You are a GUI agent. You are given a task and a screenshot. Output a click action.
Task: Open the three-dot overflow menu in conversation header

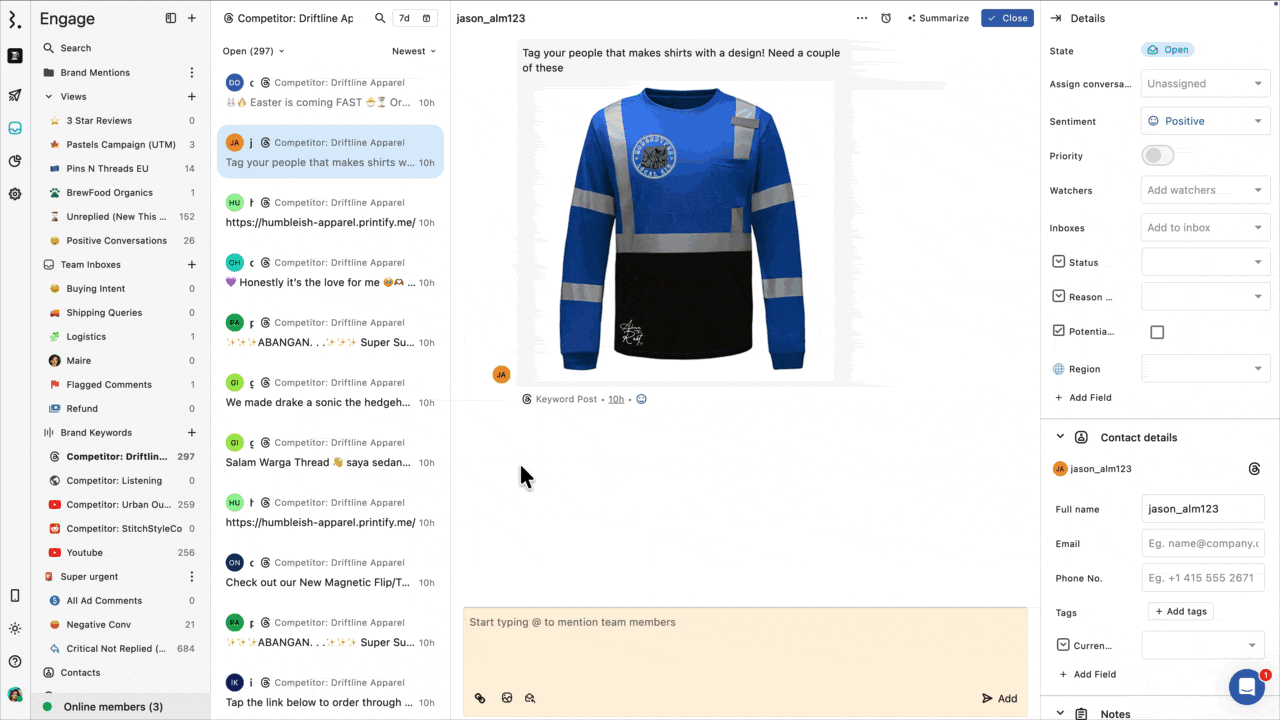tap(861, 18)
